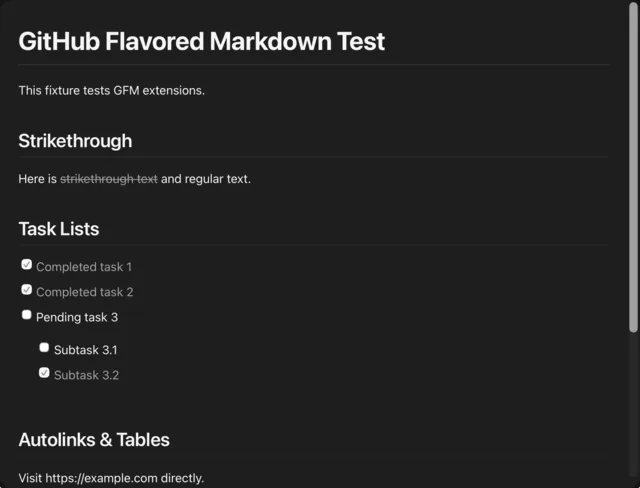Untick the Subtask 3.2 checkbox
This screenshot has height=488, width=640.
(44, 373)
